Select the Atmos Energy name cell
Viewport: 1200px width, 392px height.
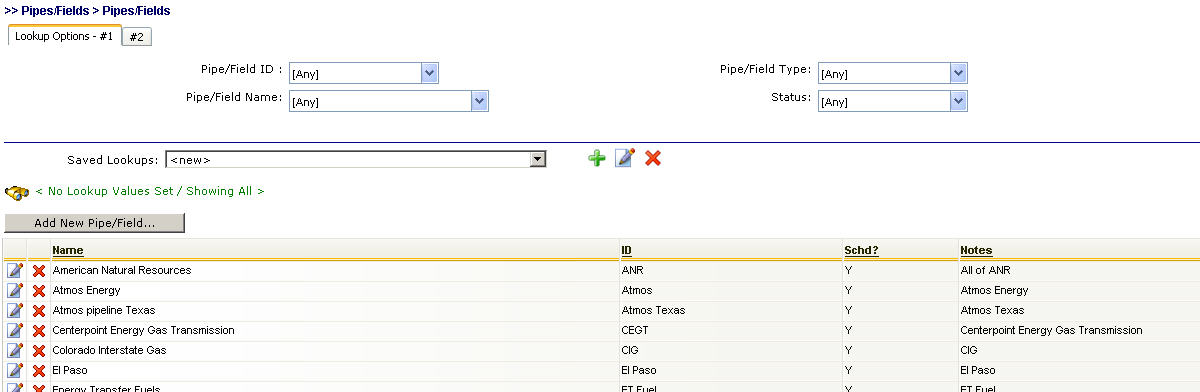pos(86,290)
